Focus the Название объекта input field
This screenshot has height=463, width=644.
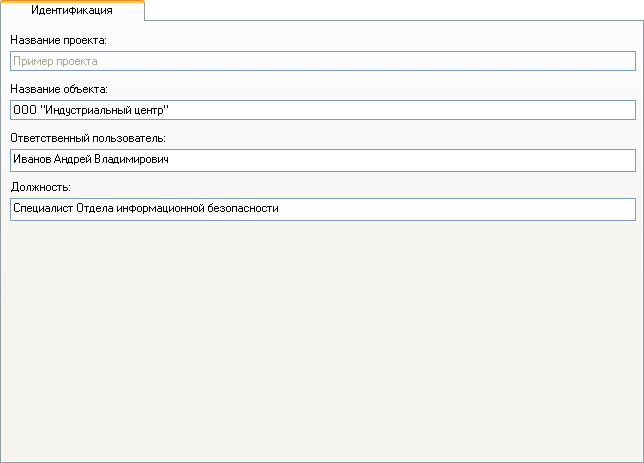323,110
